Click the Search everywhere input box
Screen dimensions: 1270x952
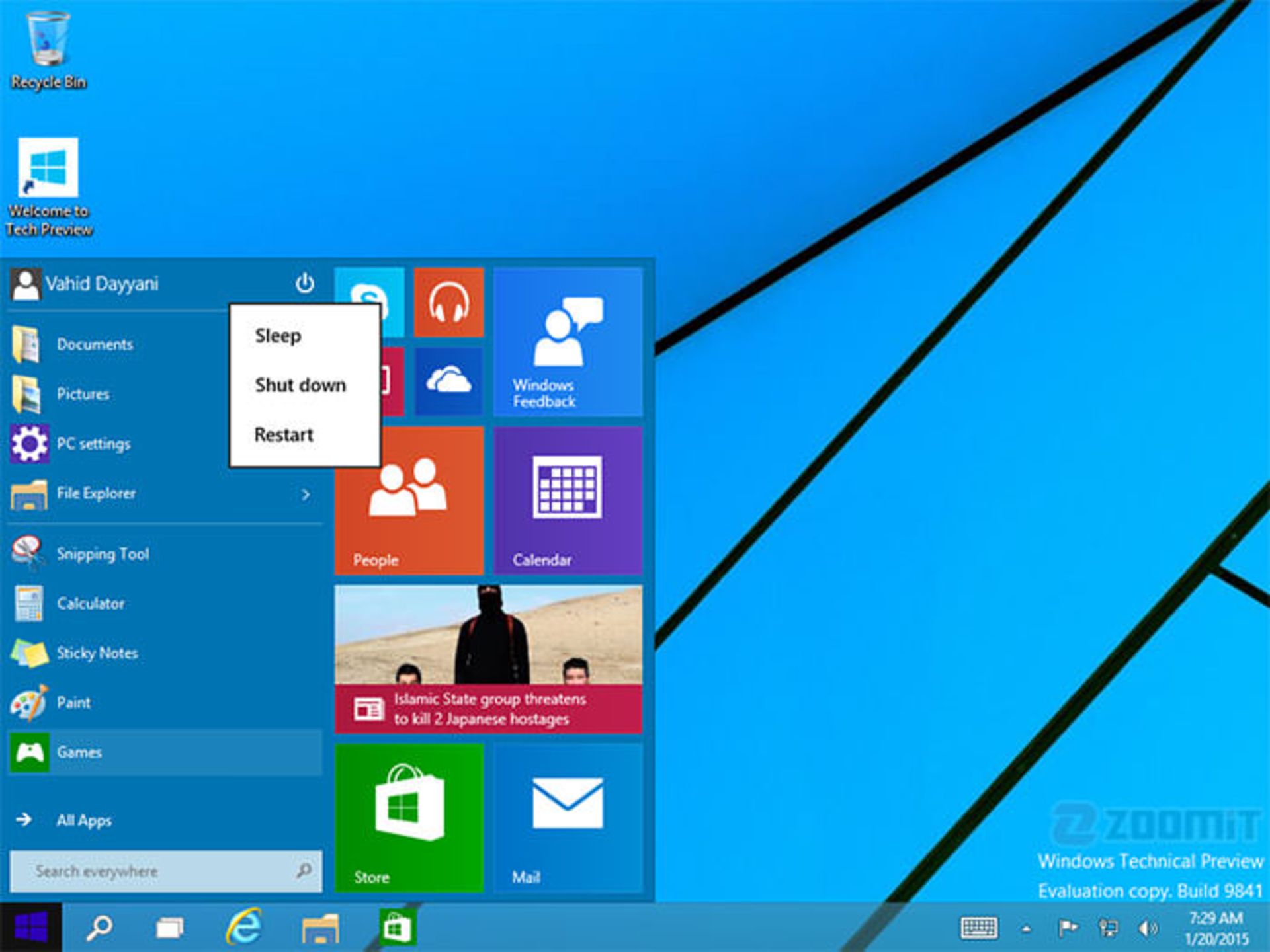tap(165, 871)
